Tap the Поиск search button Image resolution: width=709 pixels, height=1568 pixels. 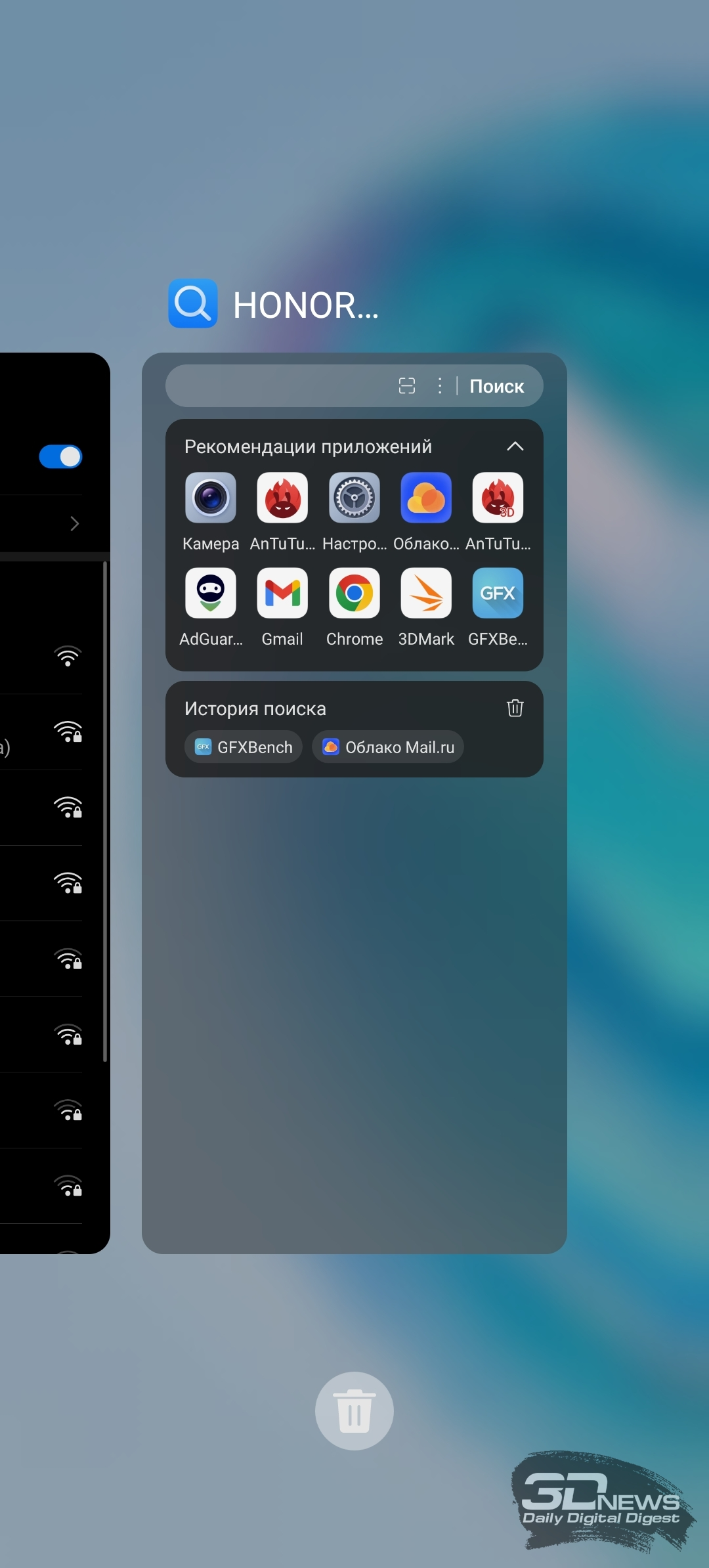(497, 386)
